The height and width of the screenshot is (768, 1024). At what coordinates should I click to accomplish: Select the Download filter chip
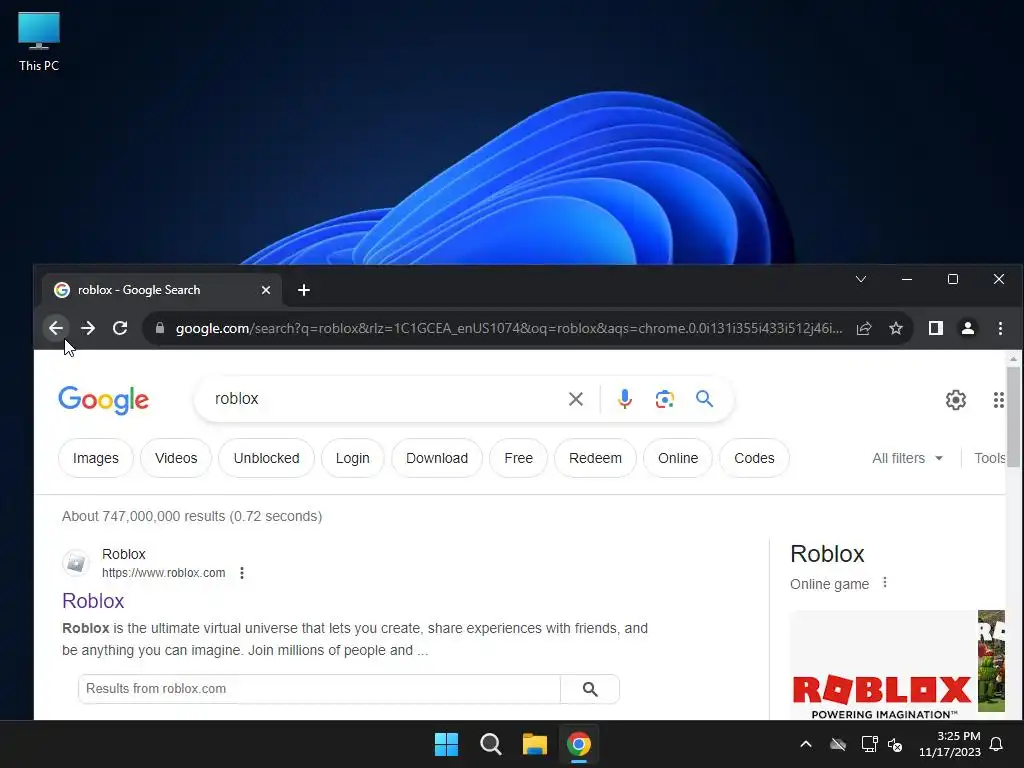tap(437, 458)
